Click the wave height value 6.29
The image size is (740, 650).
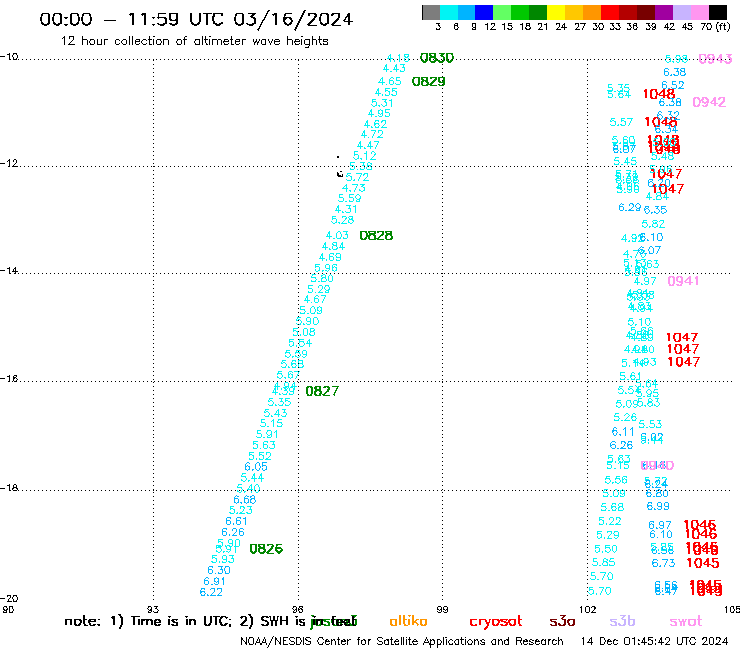tap(630, 207)
